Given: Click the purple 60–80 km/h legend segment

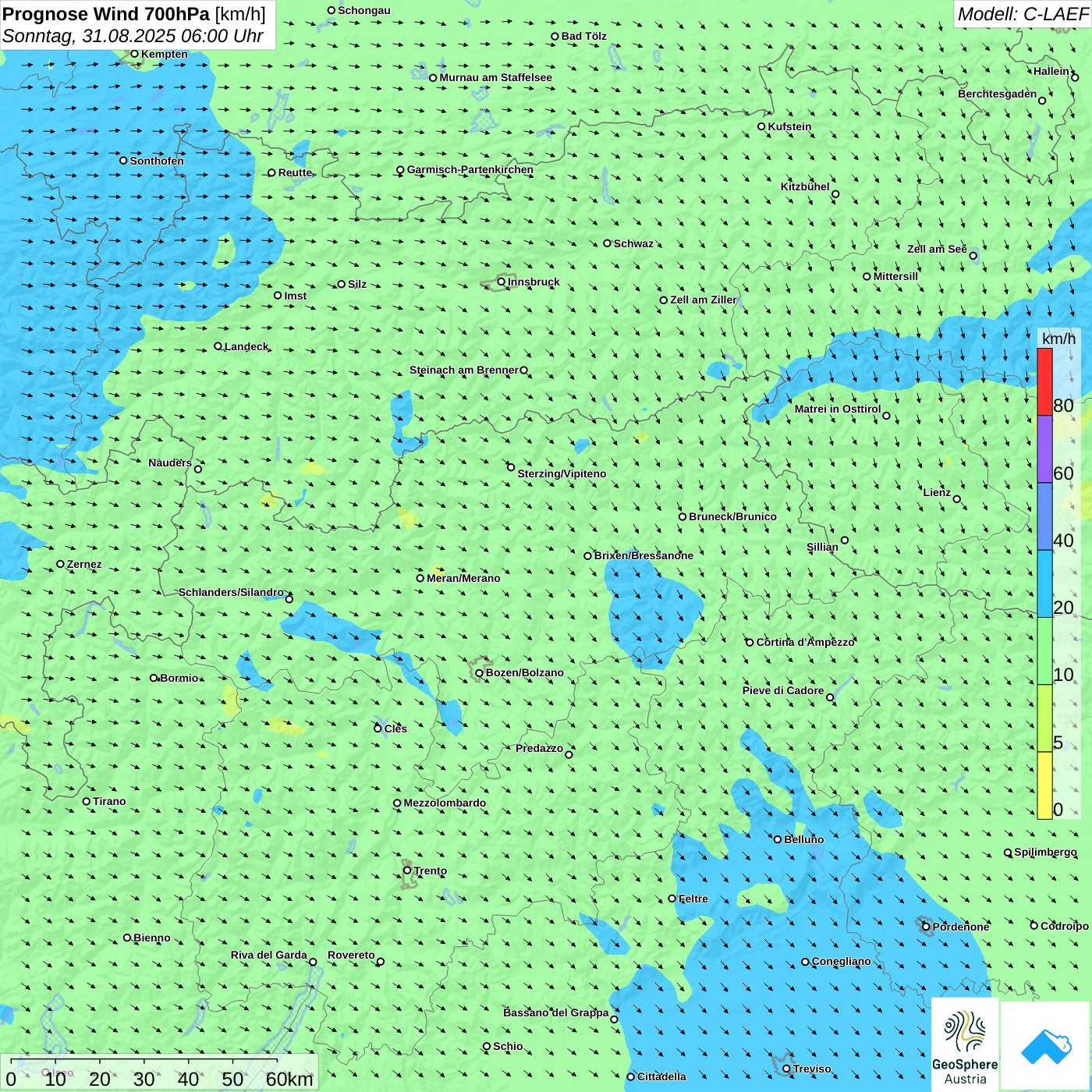Looking at the screenshot, I should (1044, 449).
